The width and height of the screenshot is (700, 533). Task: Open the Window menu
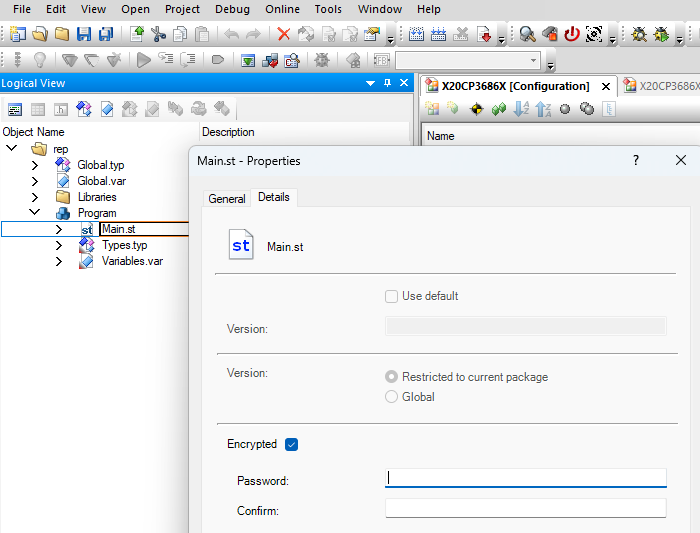(379, 9)
